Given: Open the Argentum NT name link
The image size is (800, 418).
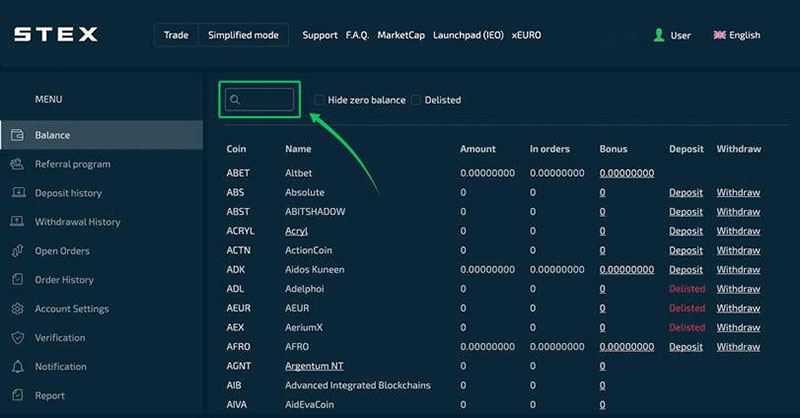Looking at the screenshot, I should coord(314,366).
